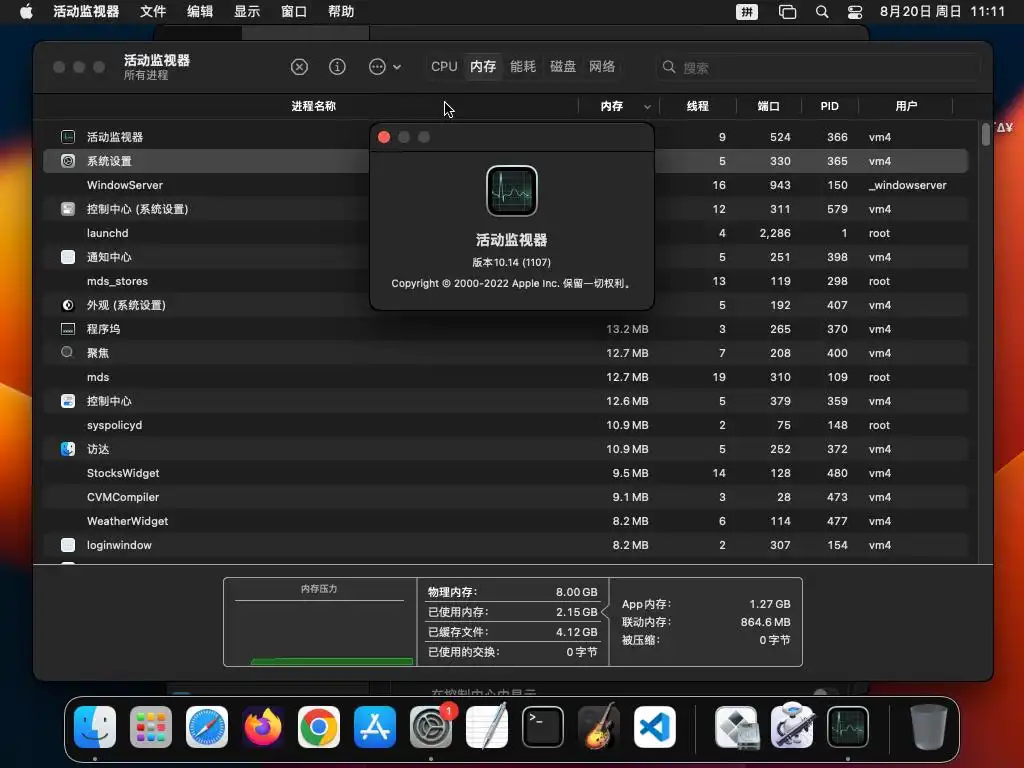Click the process list vertical scrollbar
The image size is (1024, 768).
985,134
